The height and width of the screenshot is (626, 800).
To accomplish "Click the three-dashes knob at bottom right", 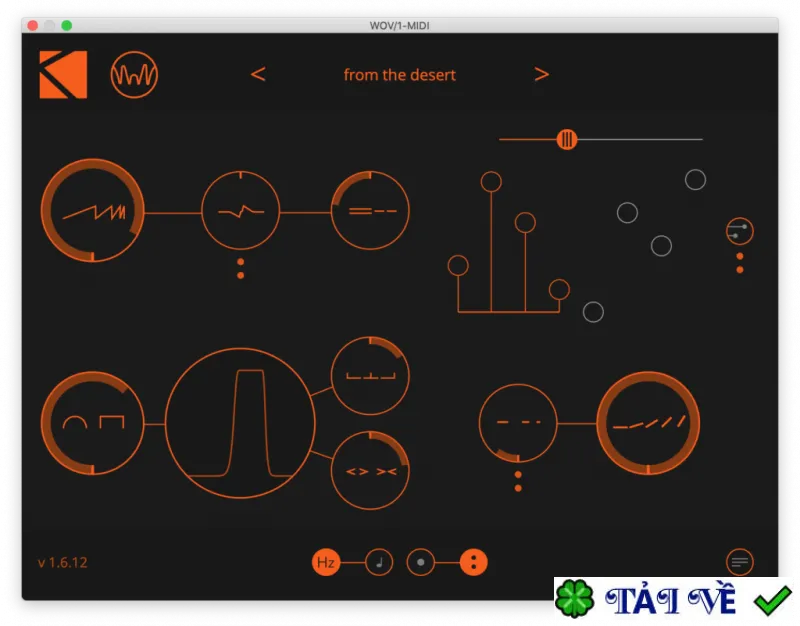I will click(x=518, y=423).
